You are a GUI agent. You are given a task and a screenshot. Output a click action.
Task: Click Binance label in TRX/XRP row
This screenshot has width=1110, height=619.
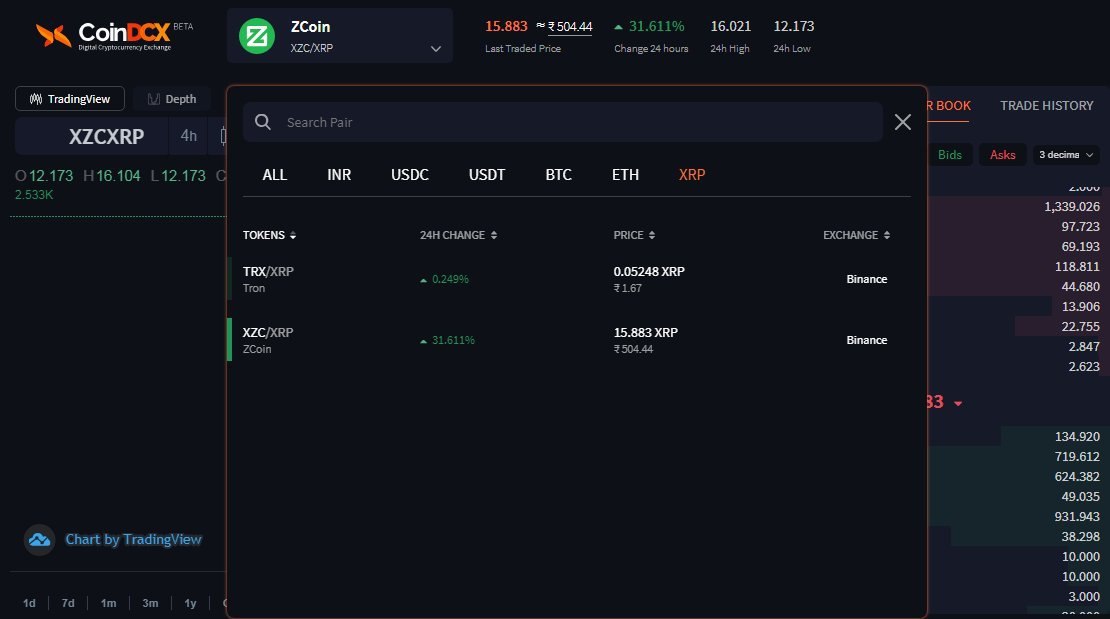pyautogui.click(x=866, y=279)
